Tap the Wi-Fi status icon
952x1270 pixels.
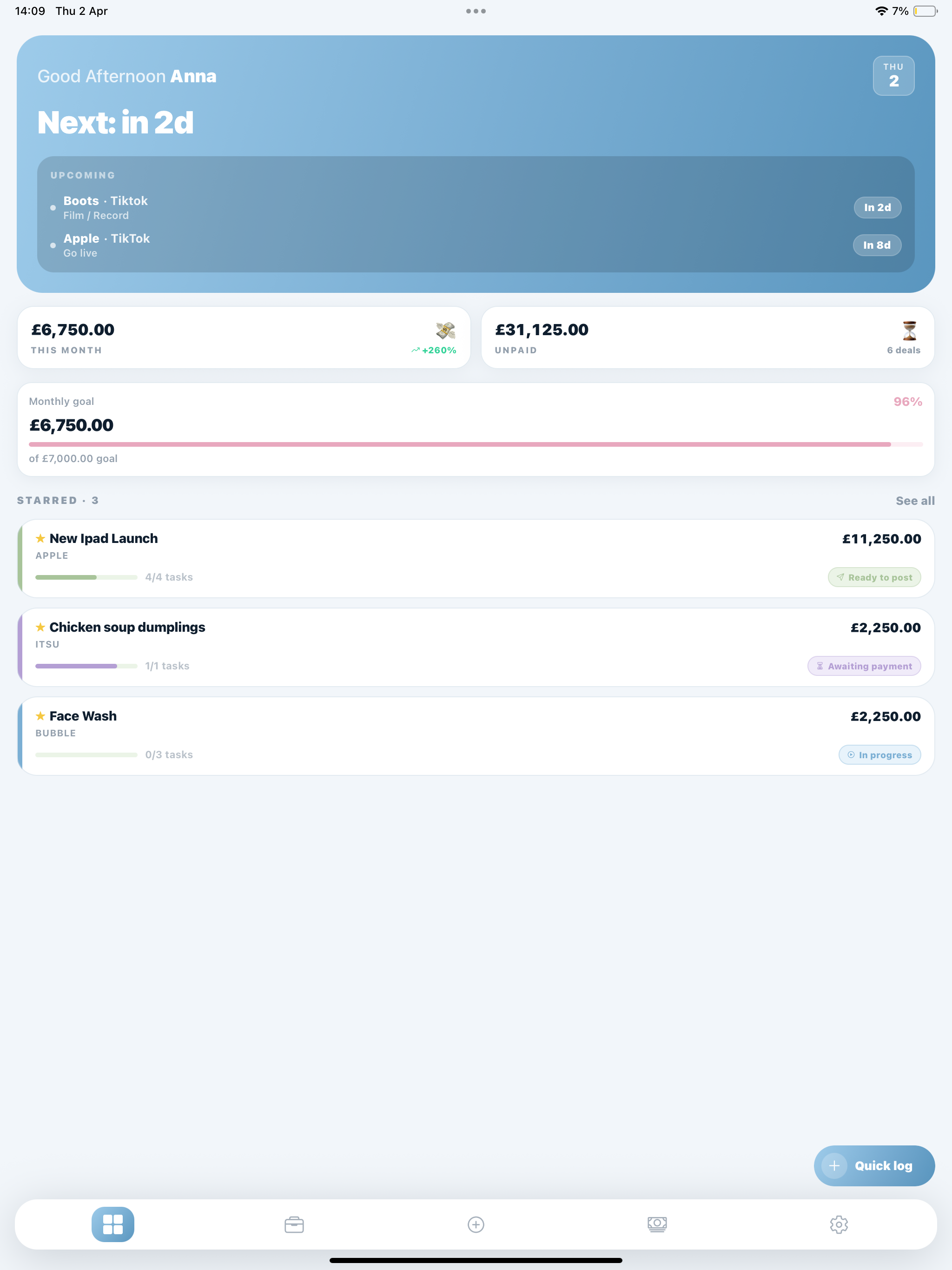click(881, 11)
